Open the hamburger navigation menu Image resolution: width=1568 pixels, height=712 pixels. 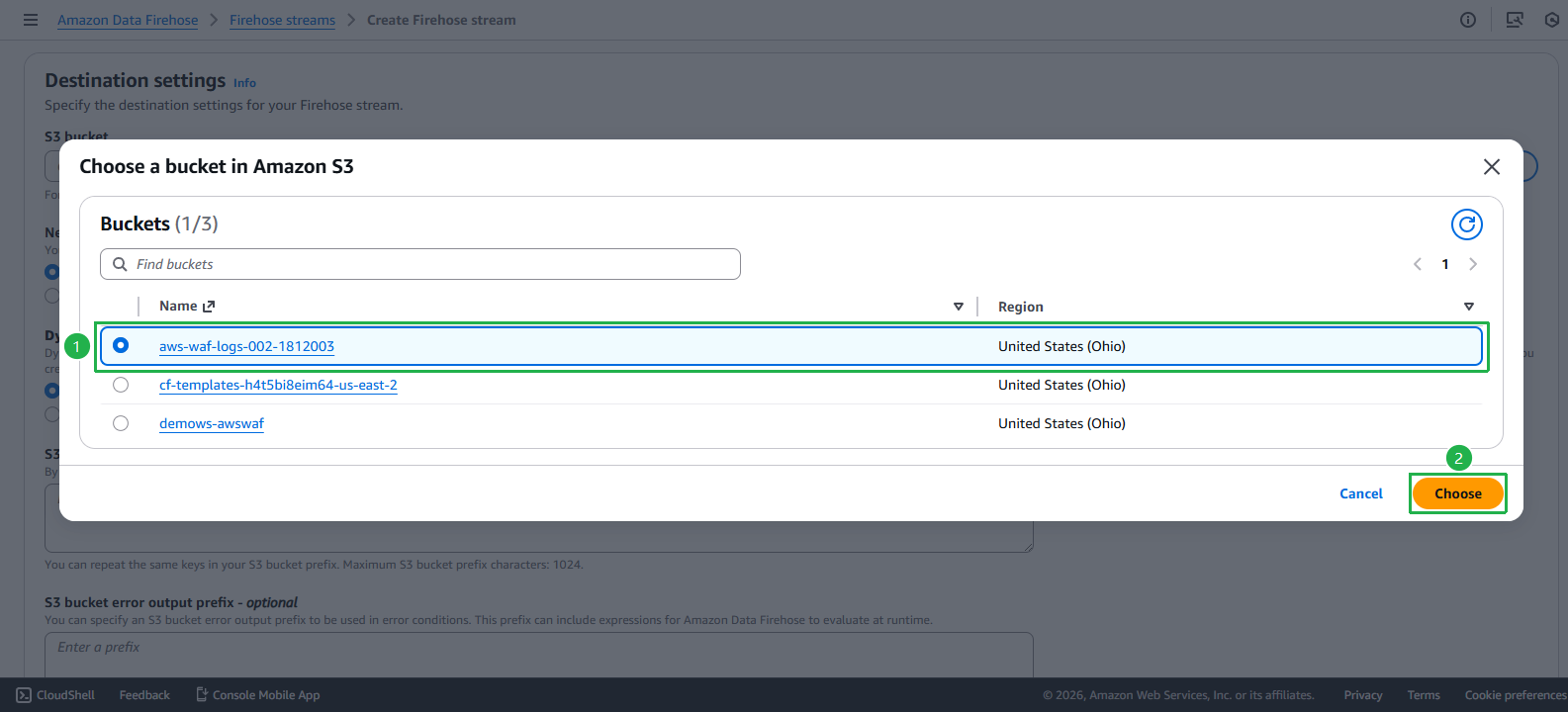(x=31, y=20)
